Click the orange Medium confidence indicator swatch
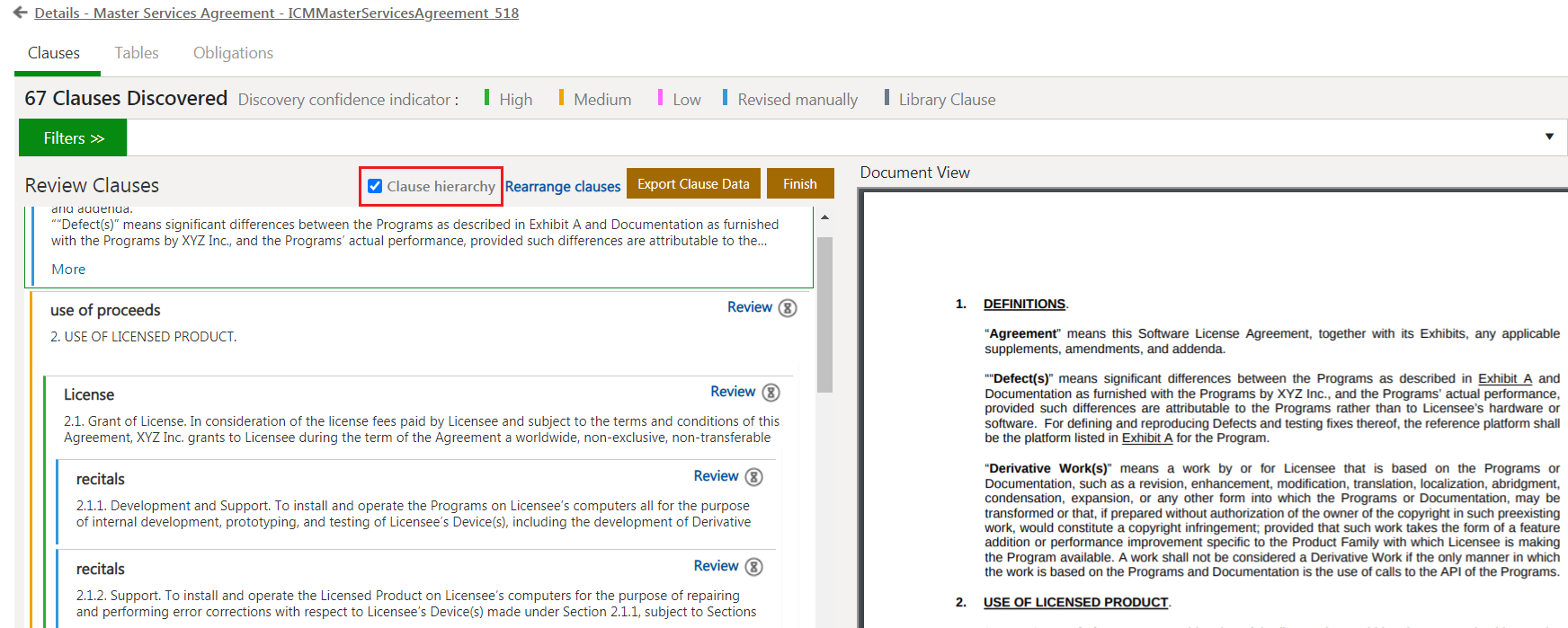Screen dimensions: 1568x628 tap(561, 98)
